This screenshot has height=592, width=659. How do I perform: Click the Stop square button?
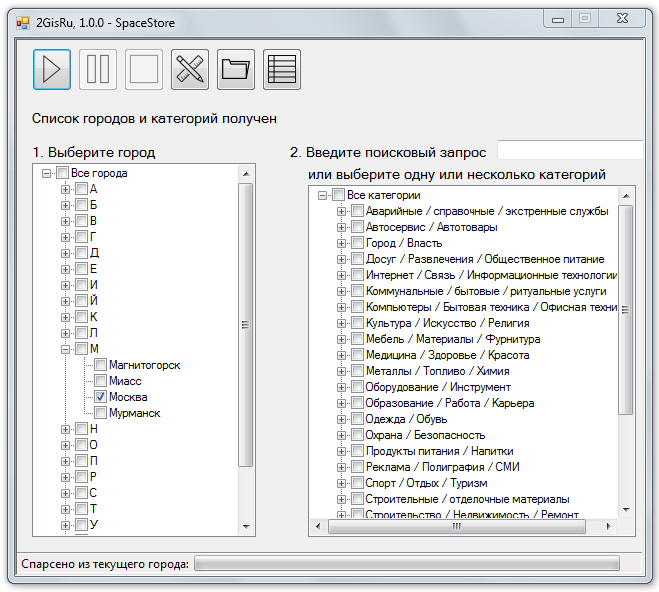click(x=144, y=69)
